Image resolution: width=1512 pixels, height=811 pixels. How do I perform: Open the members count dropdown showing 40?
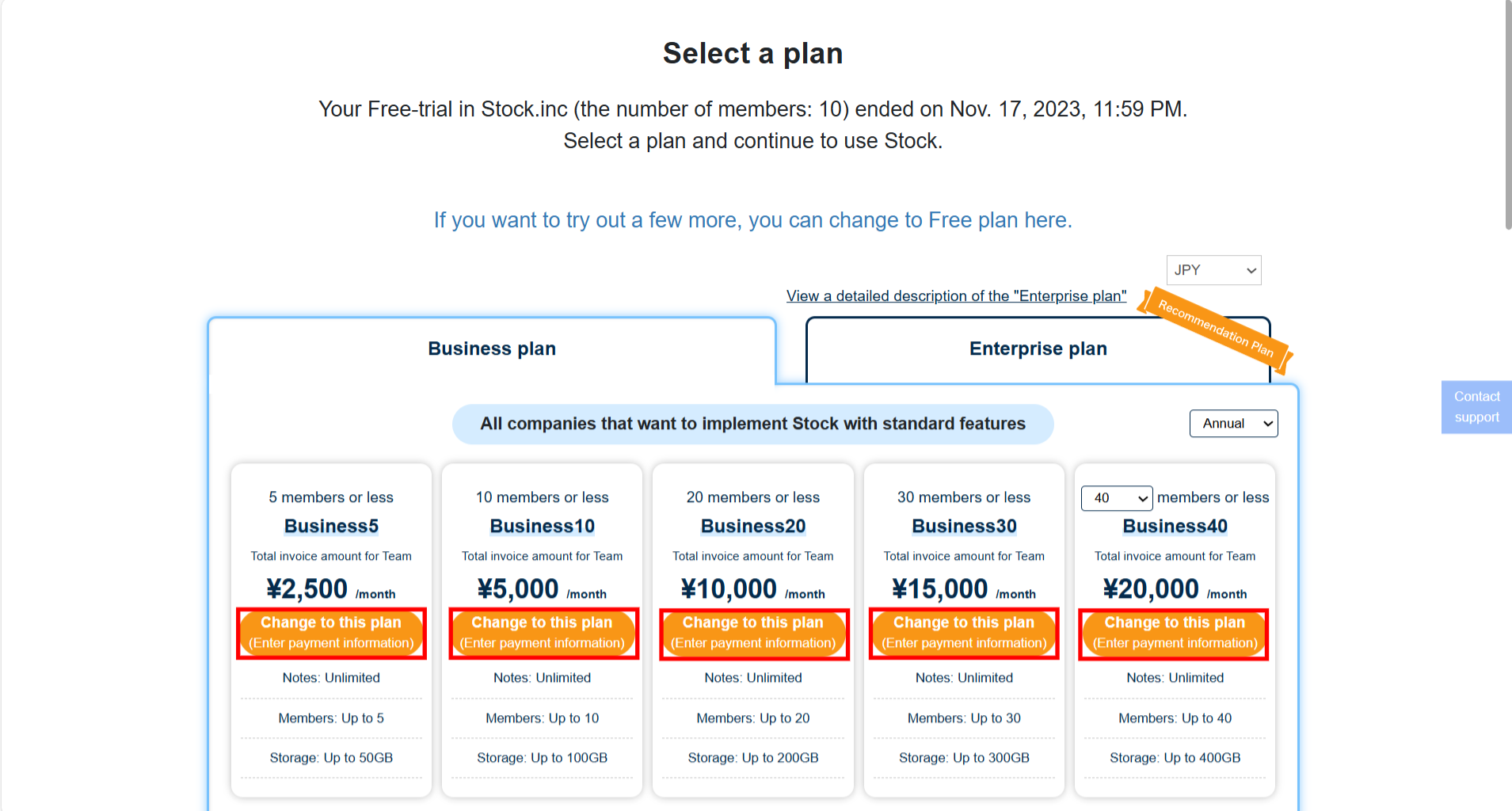1116,497
